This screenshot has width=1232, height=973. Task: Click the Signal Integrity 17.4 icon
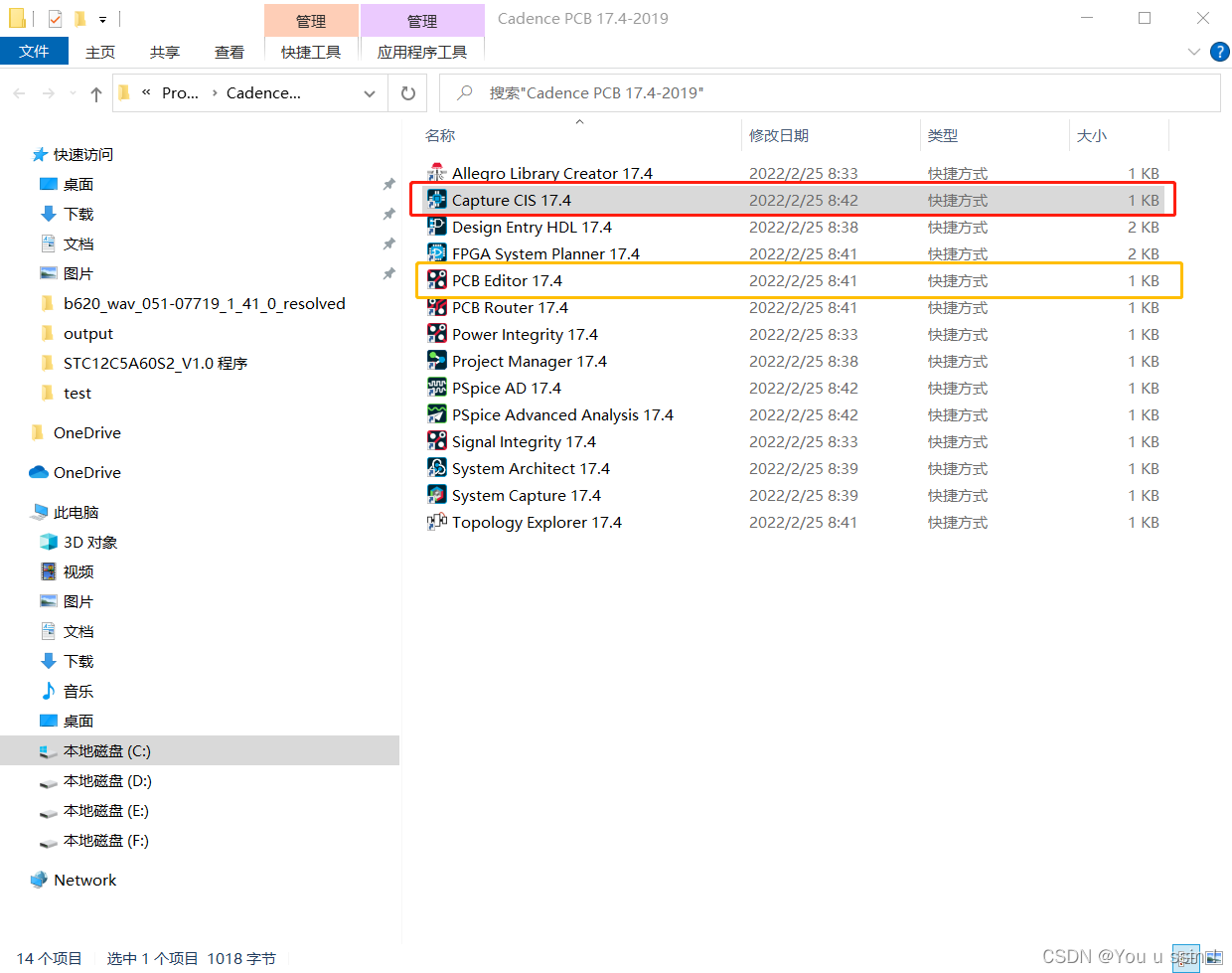[436, 441]
